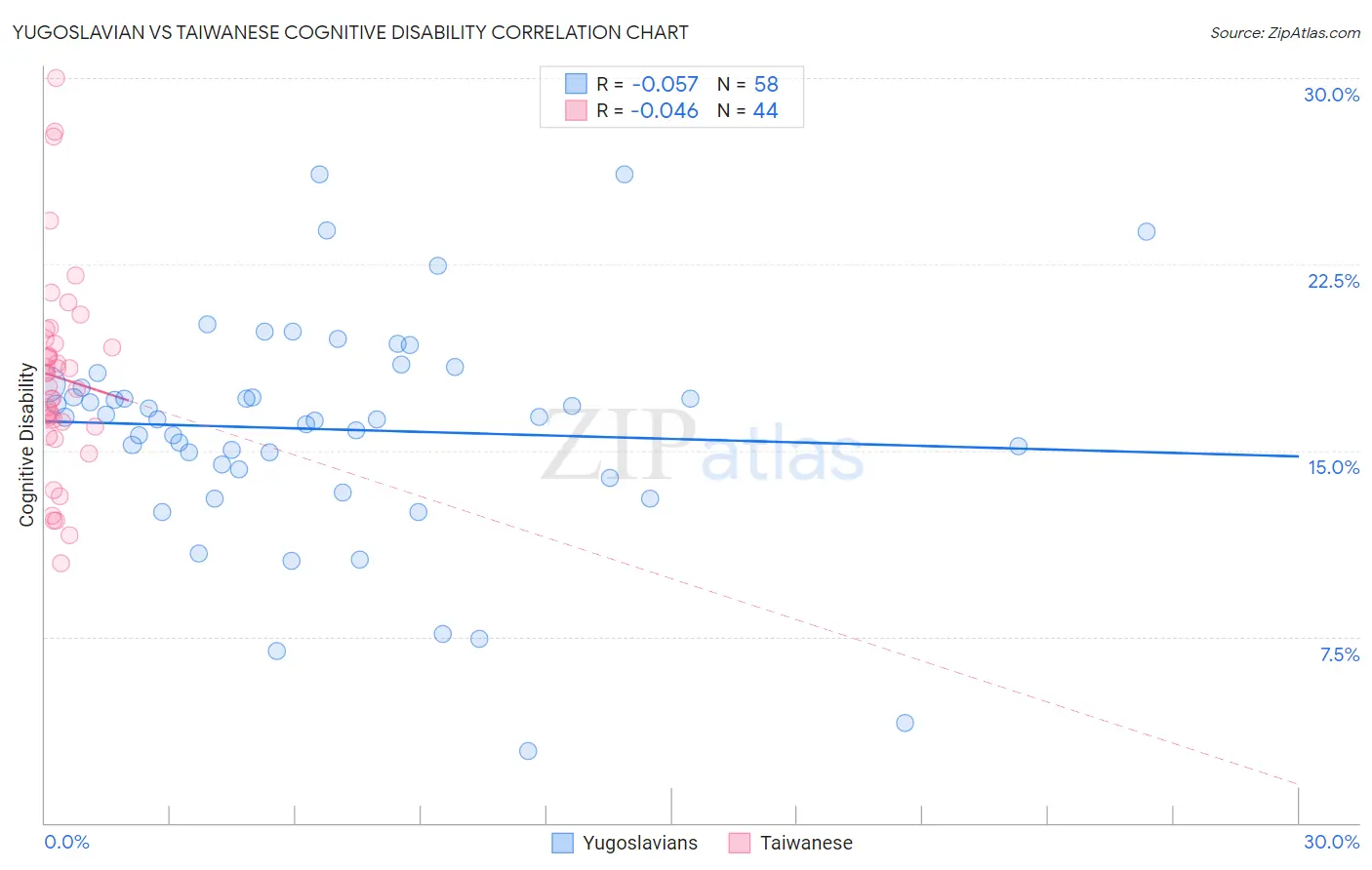Click the rightmost blue point near 23.8%
Viewport: 1372px width, 870px height.
(1147, 231)
